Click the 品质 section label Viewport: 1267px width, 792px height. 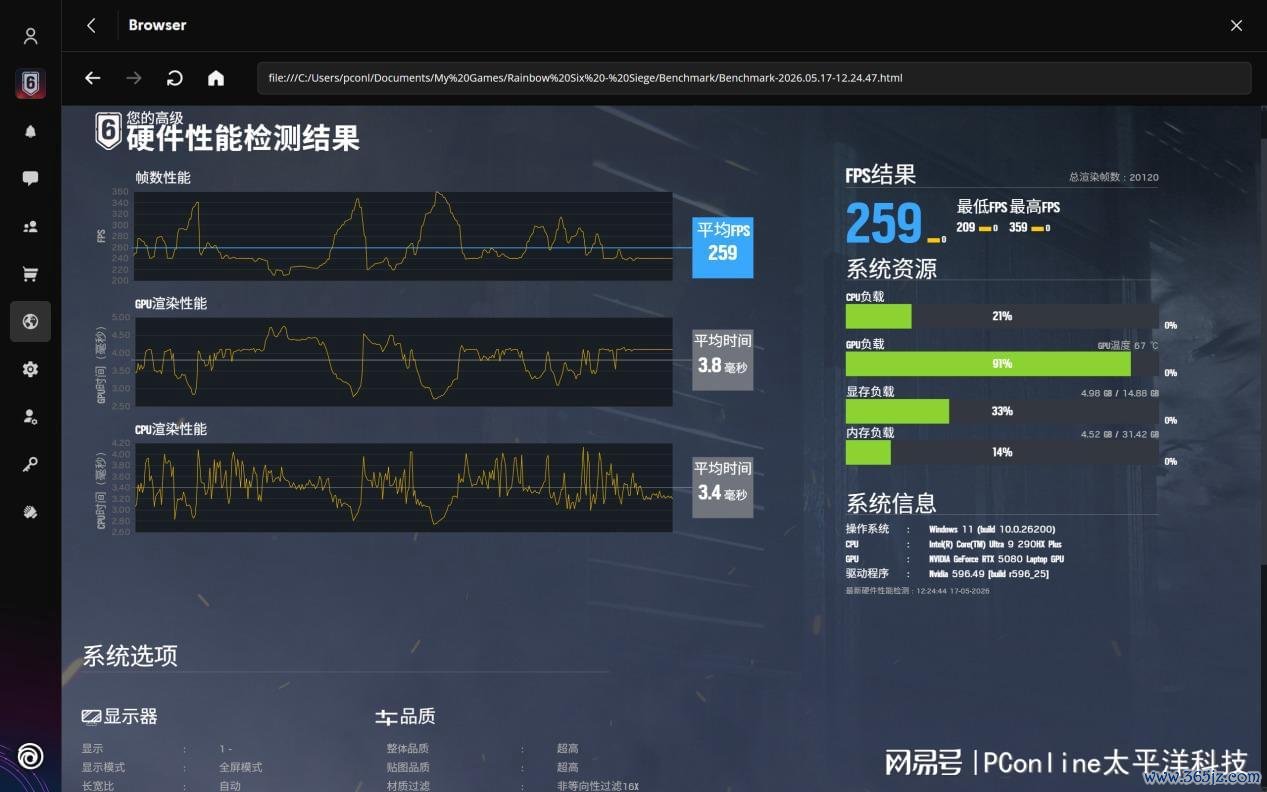coord(418,717)
